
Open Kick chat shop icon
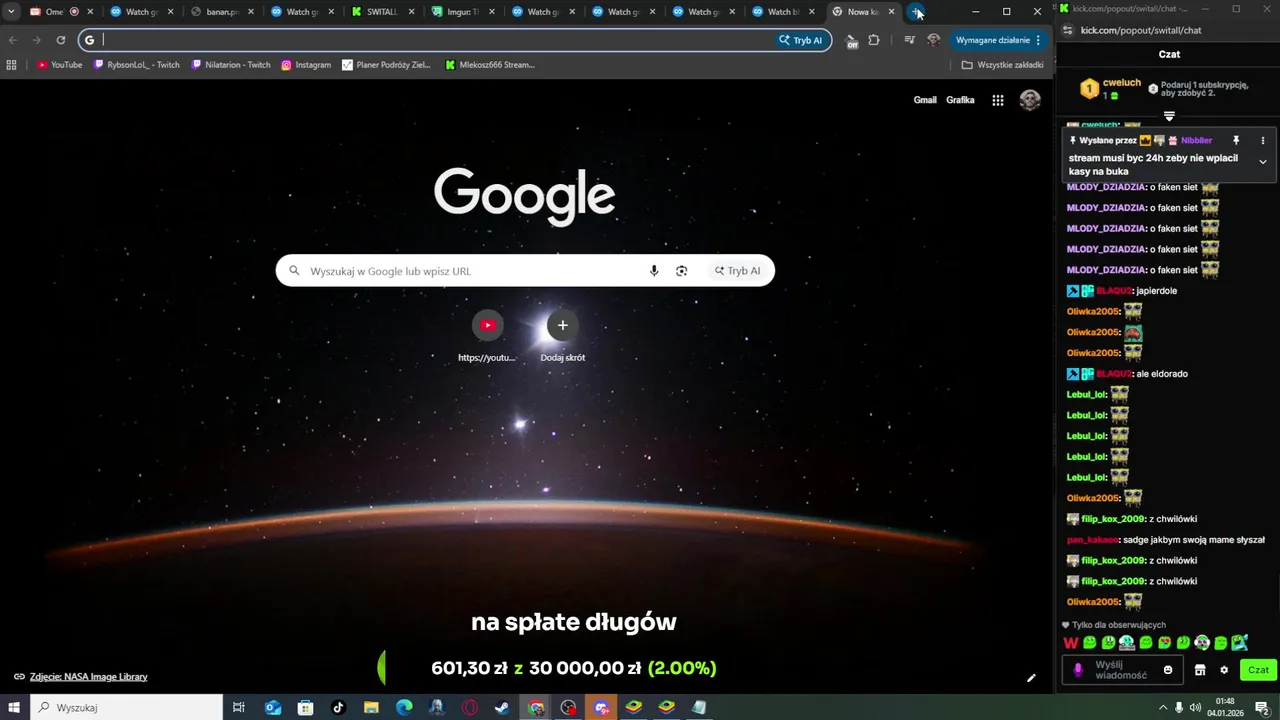(x=1200, y=670)
